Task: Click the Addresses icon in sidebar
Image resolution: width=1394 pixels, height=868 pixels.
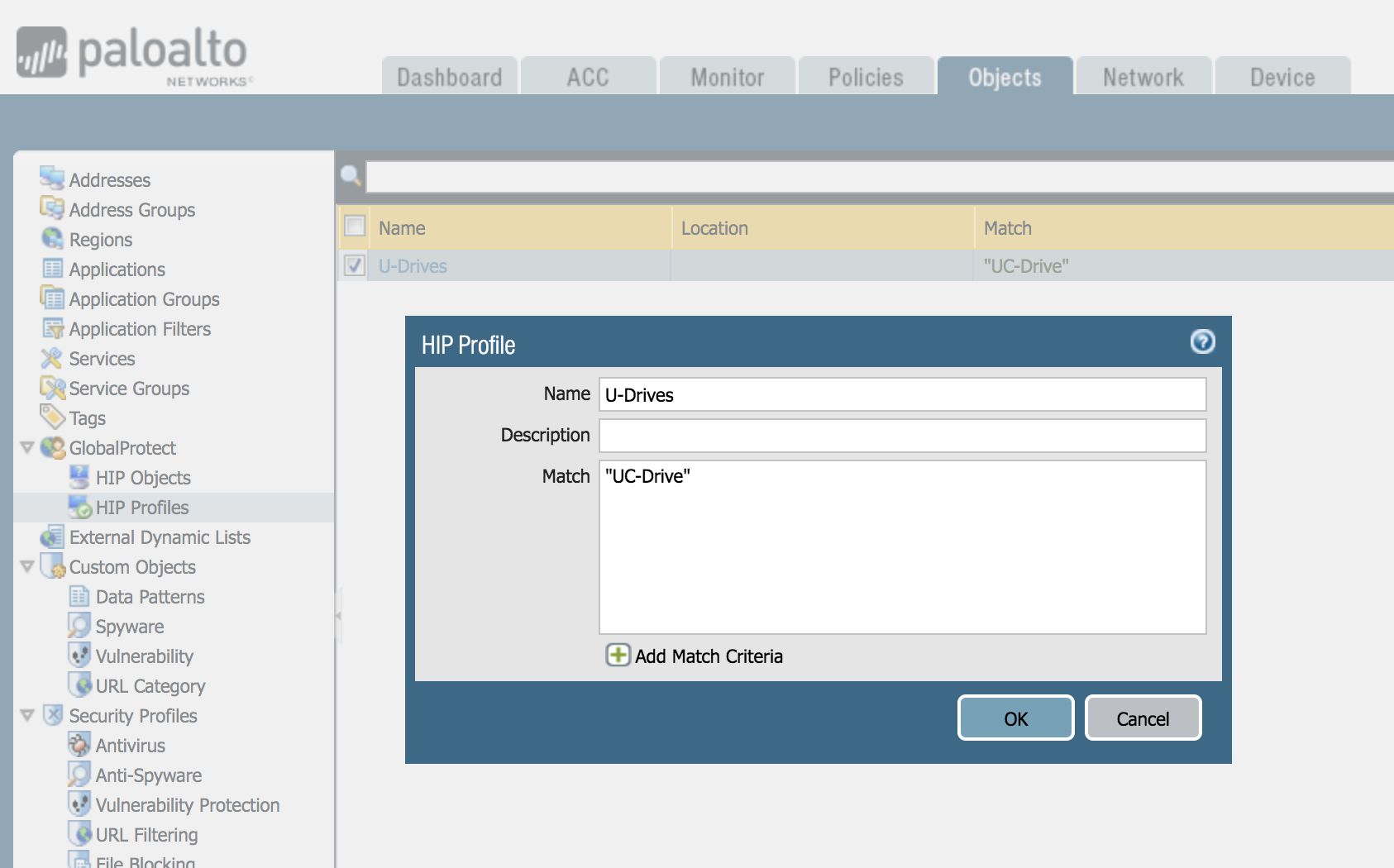Action: 52,178
